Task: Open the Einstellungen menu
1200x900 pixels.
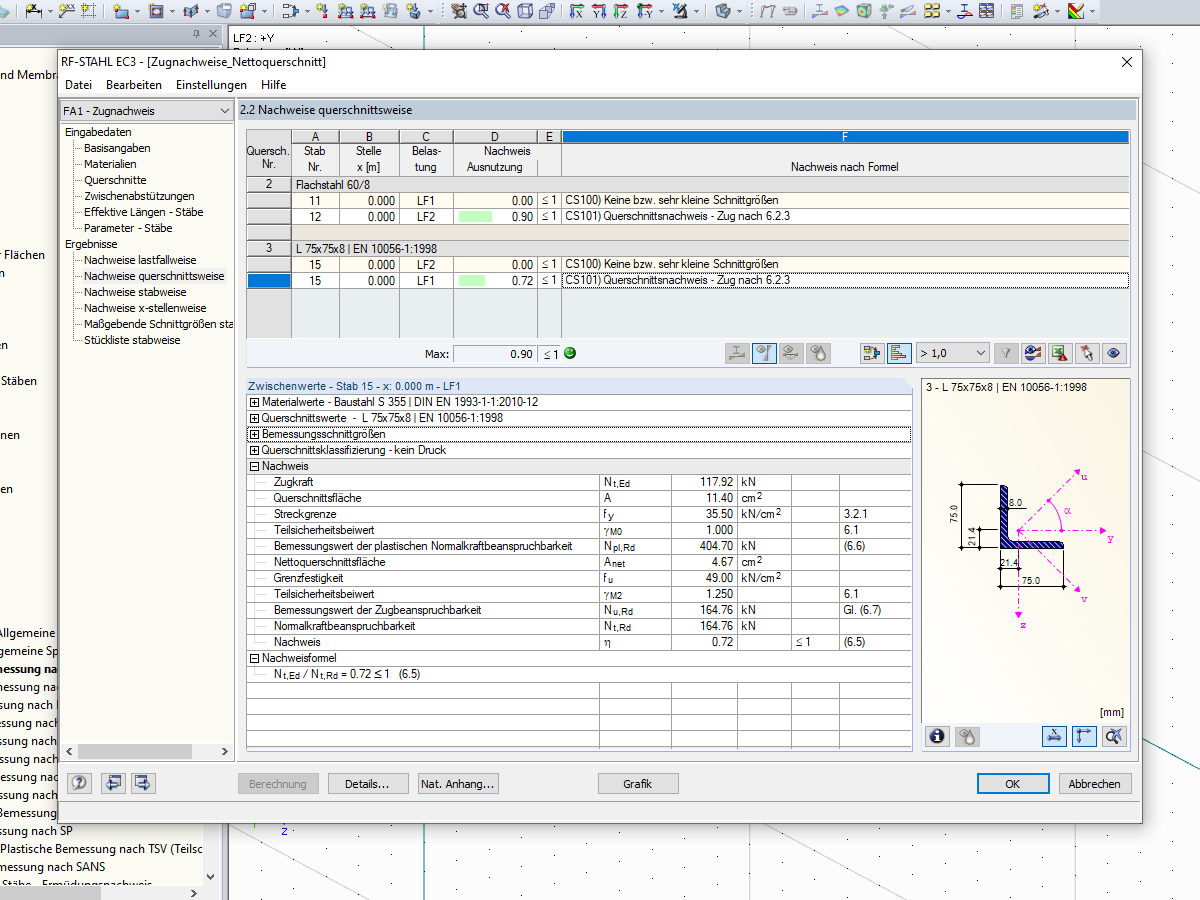Action: (x=211, y=85)
